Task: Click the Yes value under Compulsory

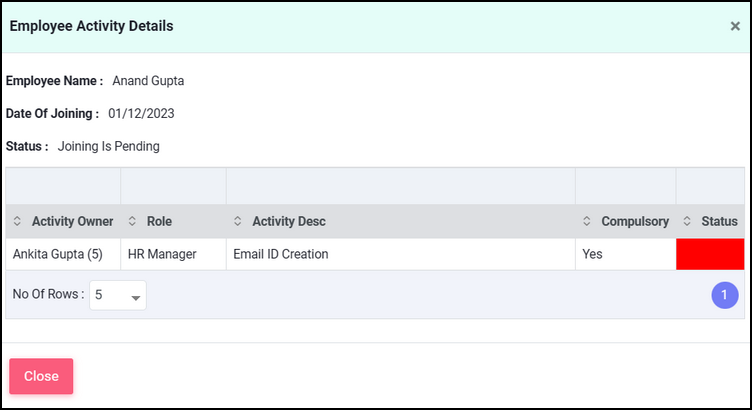Action: click(x=592, y=254)
